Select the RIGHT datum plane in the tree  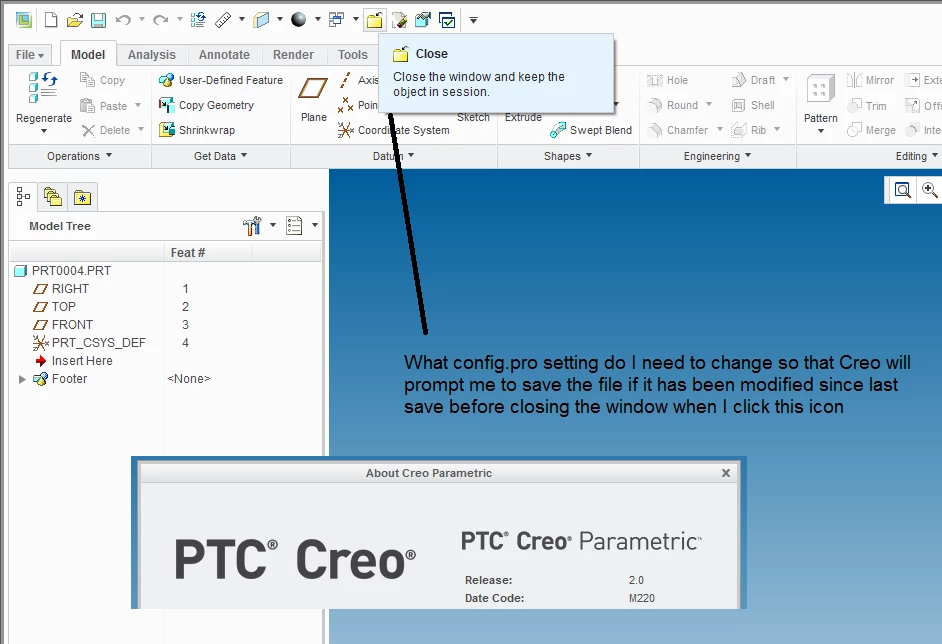[x=61, y=289]
